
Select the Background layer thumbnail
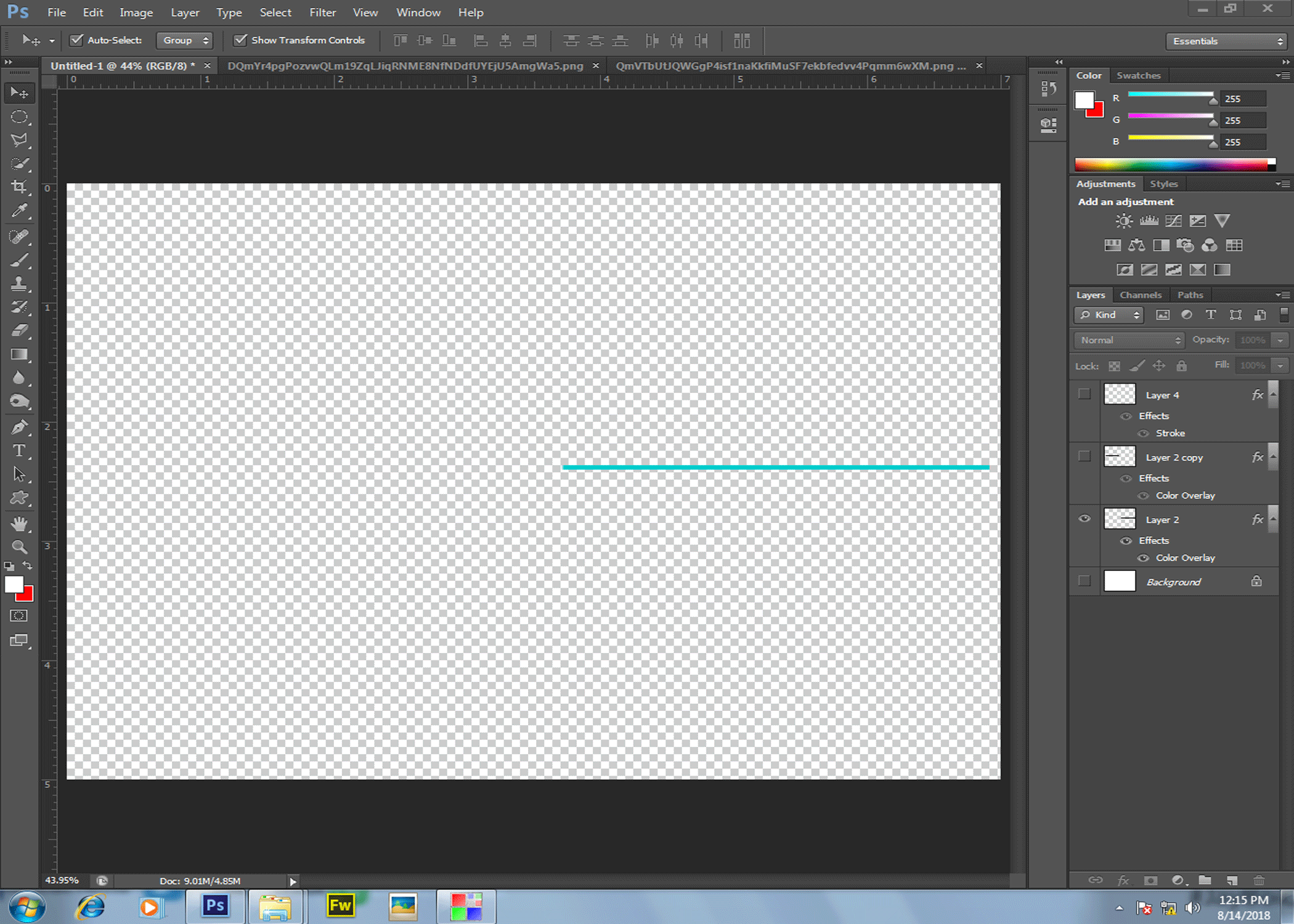(1119, 581)
